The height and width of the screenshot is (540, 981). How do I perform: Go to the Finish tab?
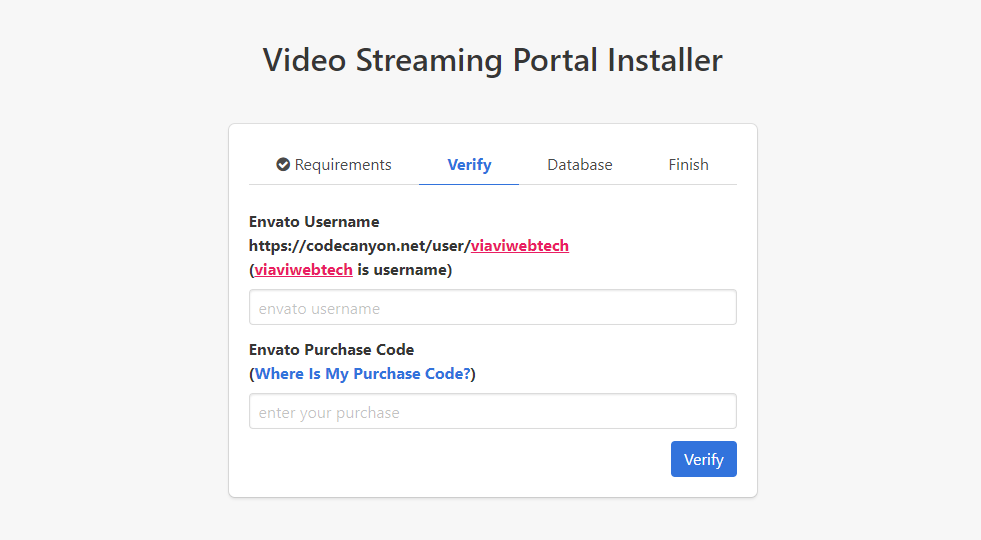(688, 165)
